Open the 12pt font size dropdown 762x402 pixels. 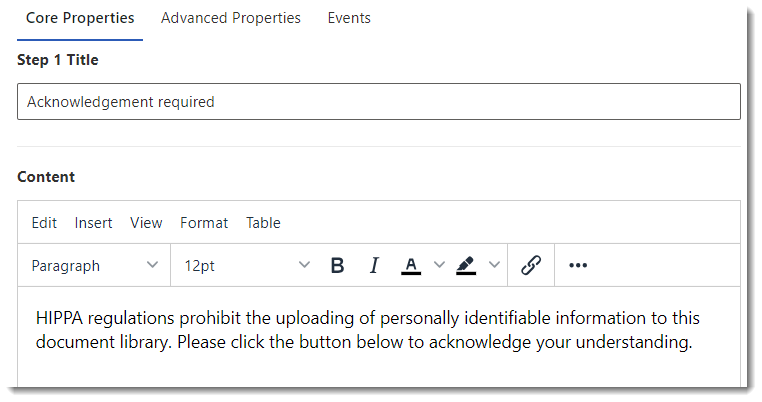coord(246,266)
